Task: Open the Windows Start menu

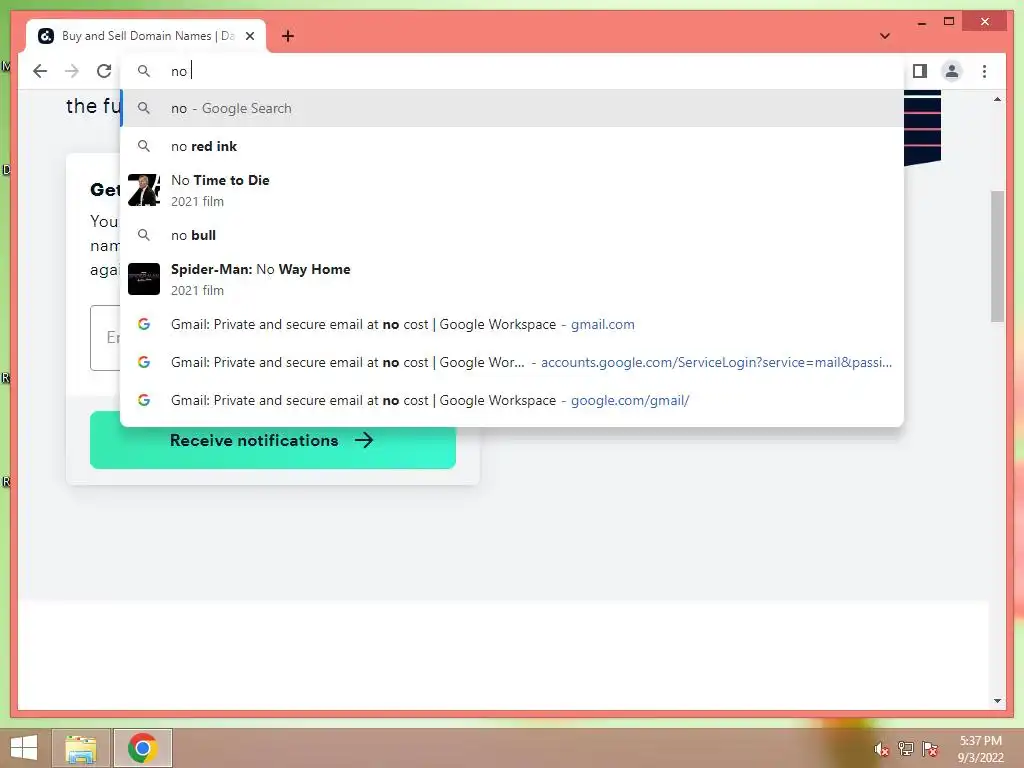Action: tap(24, 748)
